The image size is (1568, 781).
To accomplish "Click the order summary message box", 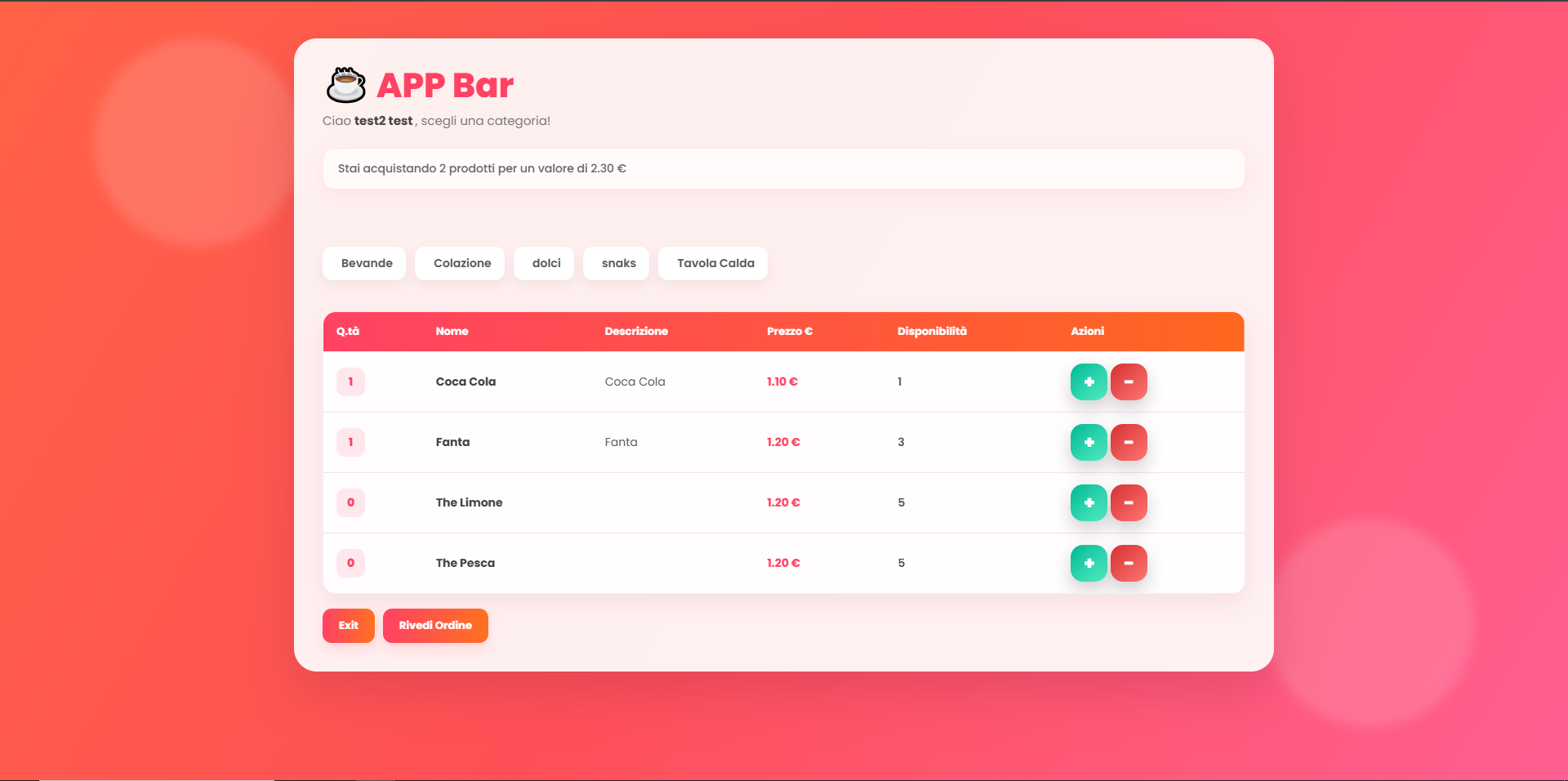I will pos(784,168).
